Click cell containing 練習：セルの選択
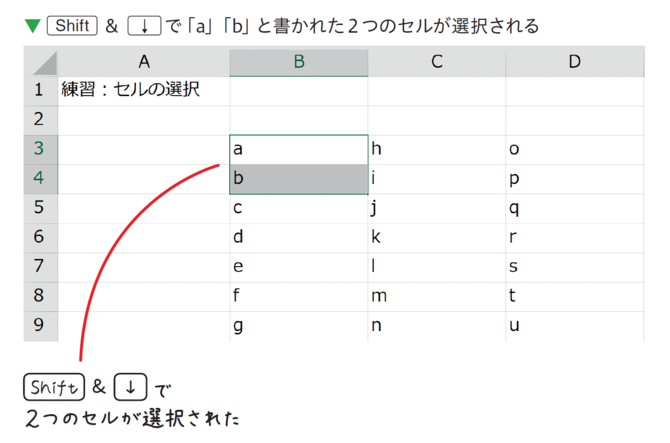Viewport: 670px width, 443px height. (144, 91)
